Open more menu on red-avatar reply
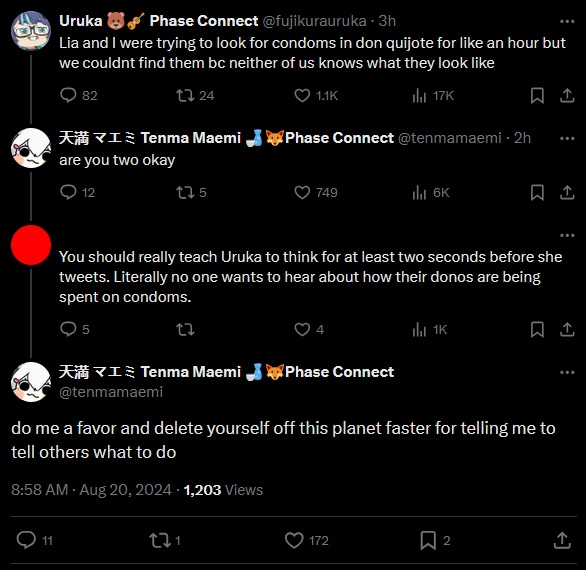The width and height of the screenshot is (586, 570). coord(567,235)
